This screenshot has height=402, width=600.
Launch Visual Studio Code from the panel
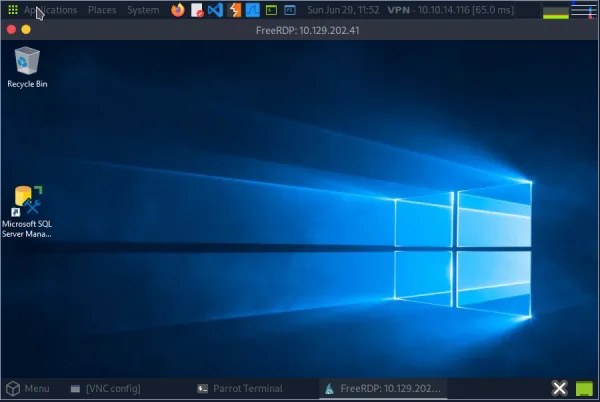215,10
